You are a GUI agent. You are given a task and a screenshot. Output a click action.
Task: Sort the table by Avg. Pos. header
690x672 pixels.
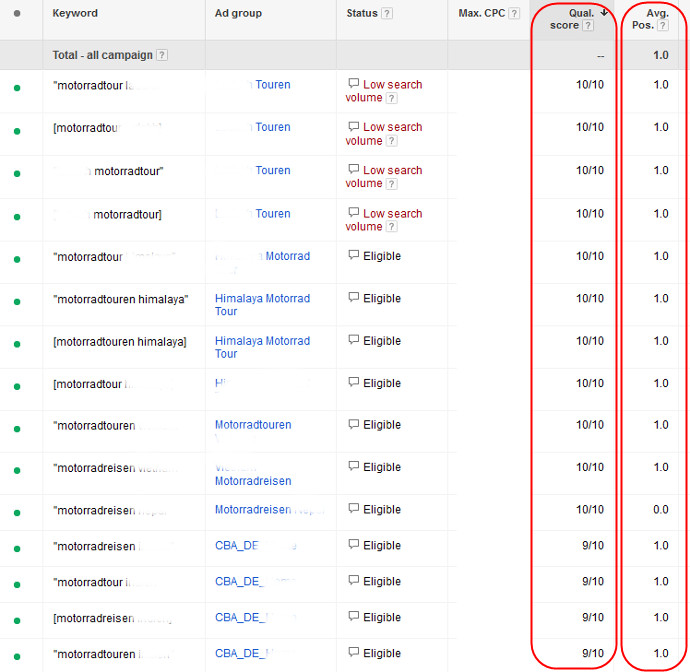pyautogui.click(x=658, y=14)
